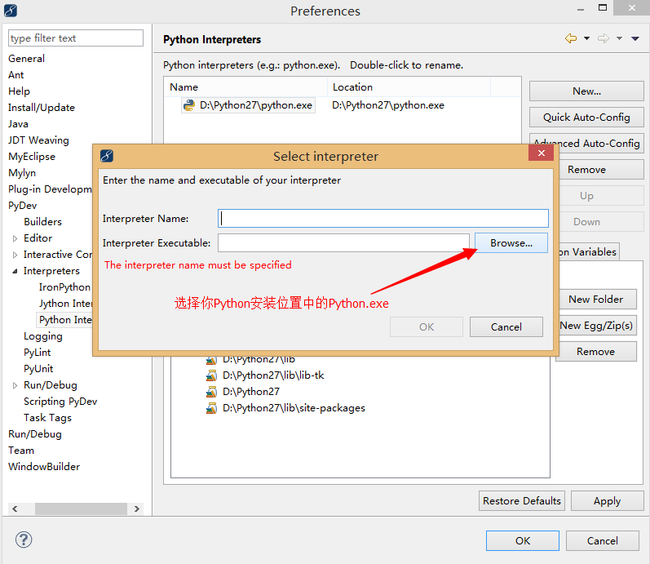The height and width of the screenshot is (564, 650).
Task: Select Help in preferences tree
Action: (19, 91)
